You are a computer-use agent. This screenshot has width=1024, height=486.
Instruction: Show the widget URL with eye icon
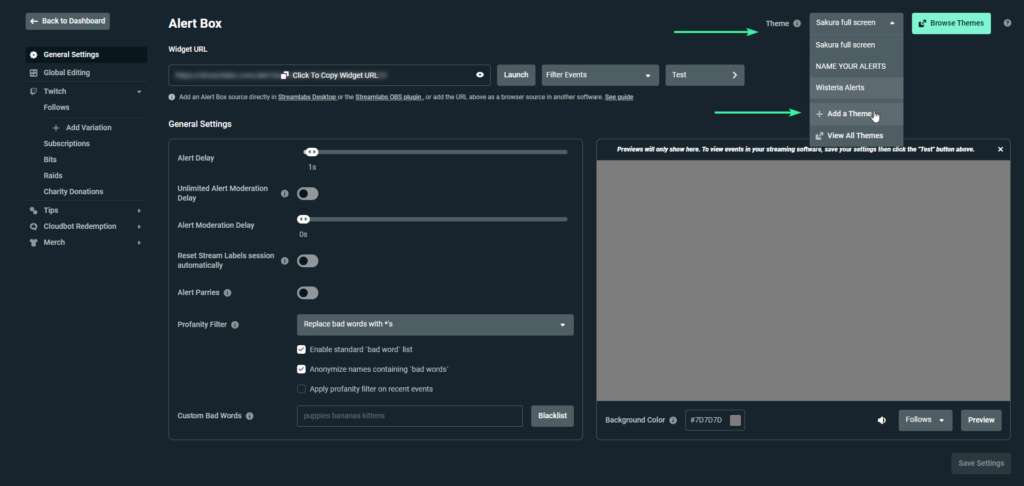click(480, 75)
